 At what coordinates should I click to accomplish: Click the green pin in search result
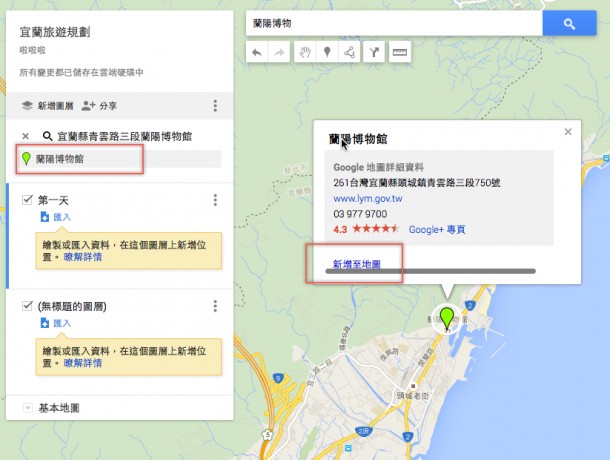point(26,158)
